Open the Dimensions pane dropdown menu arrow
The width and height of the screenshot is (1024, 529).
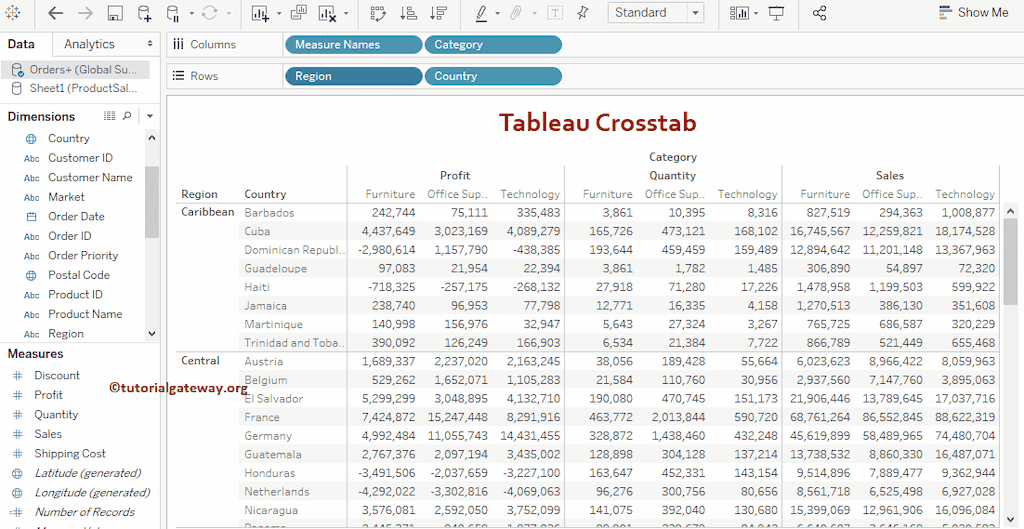point(150,116)
